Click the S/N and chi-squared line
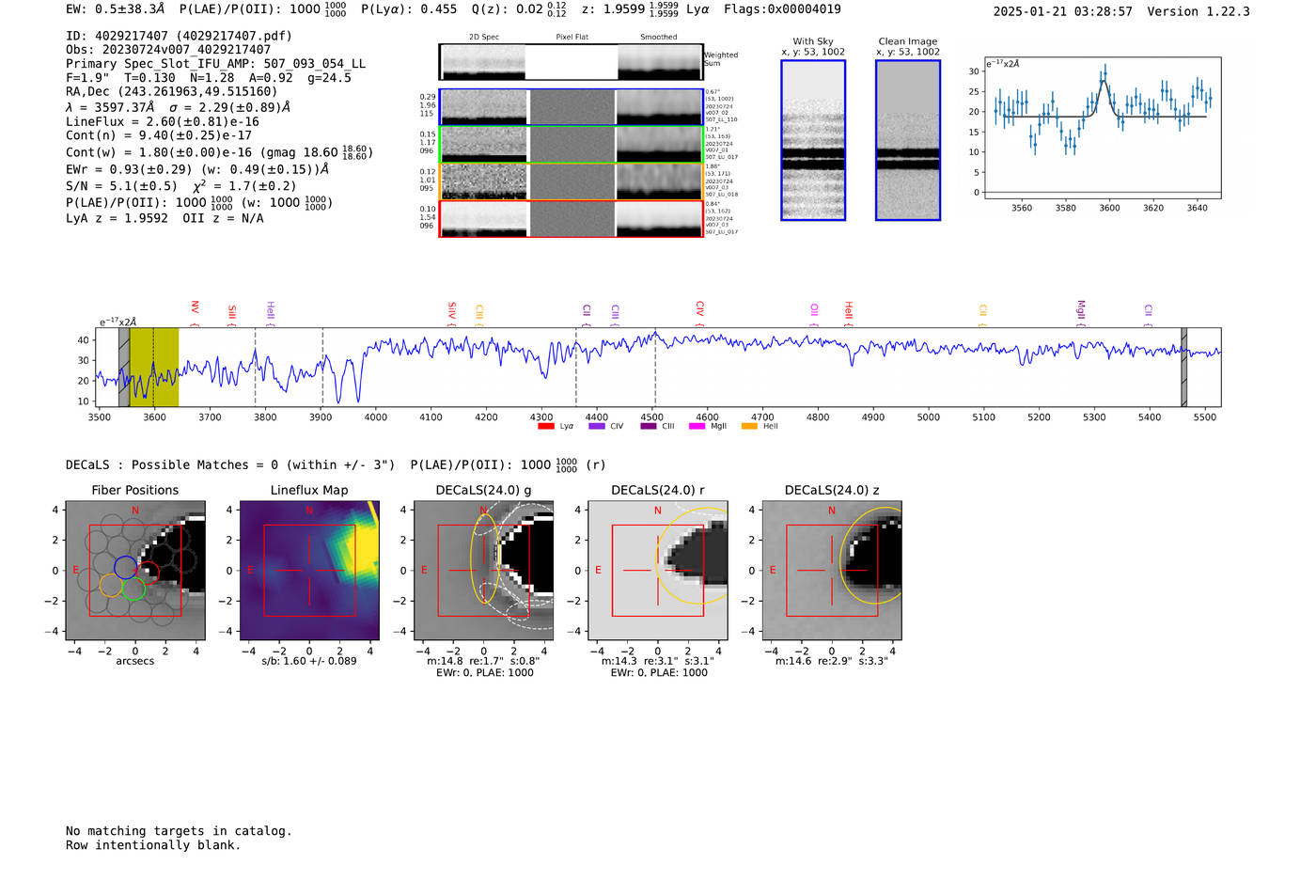This screenshot has height=896, width=1316. tap(180, 185)
